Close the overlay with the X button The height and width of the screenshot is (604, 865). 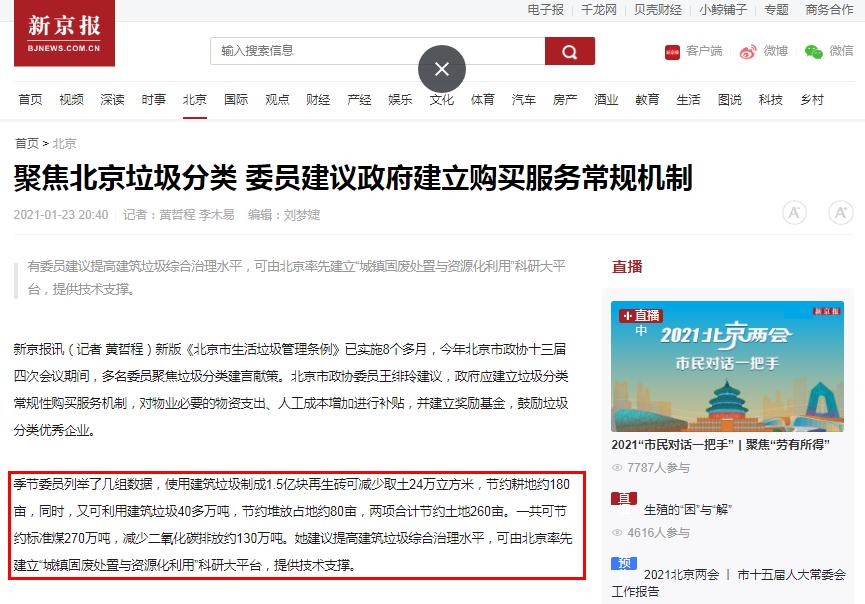(x=442, y=69)
